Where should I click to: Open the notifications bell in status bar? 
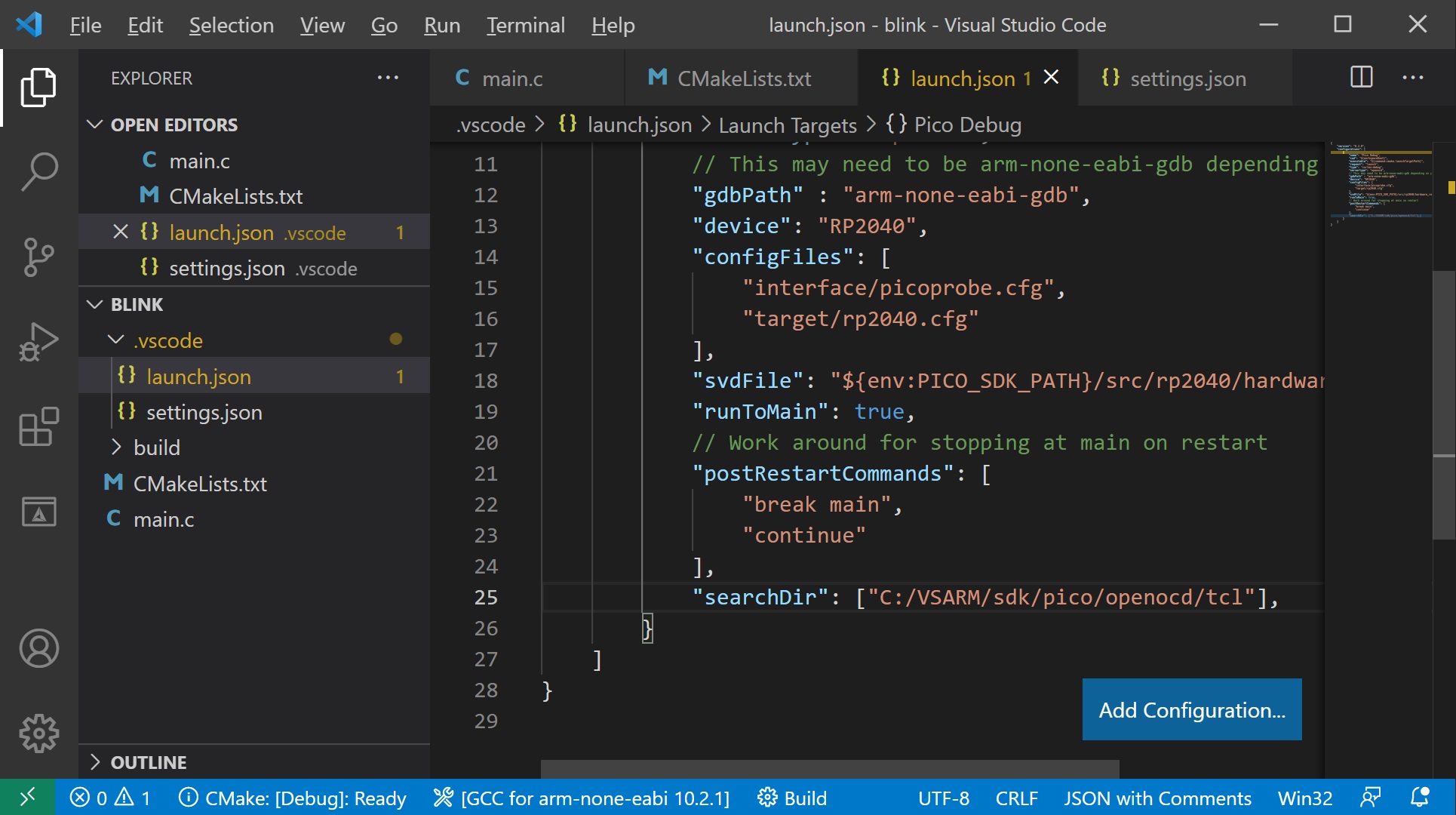1421,798
